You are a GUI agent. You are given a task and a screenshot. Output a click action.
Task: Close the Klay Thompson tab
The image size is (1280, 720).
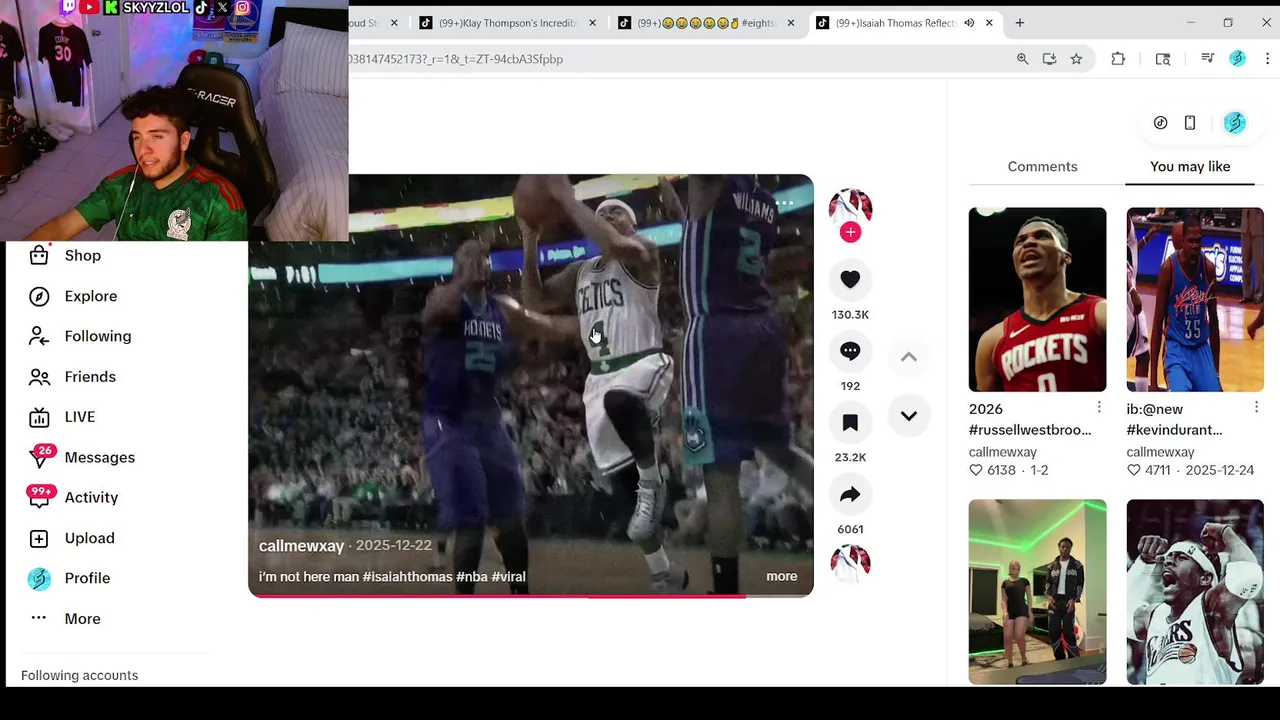pos(592,23)
